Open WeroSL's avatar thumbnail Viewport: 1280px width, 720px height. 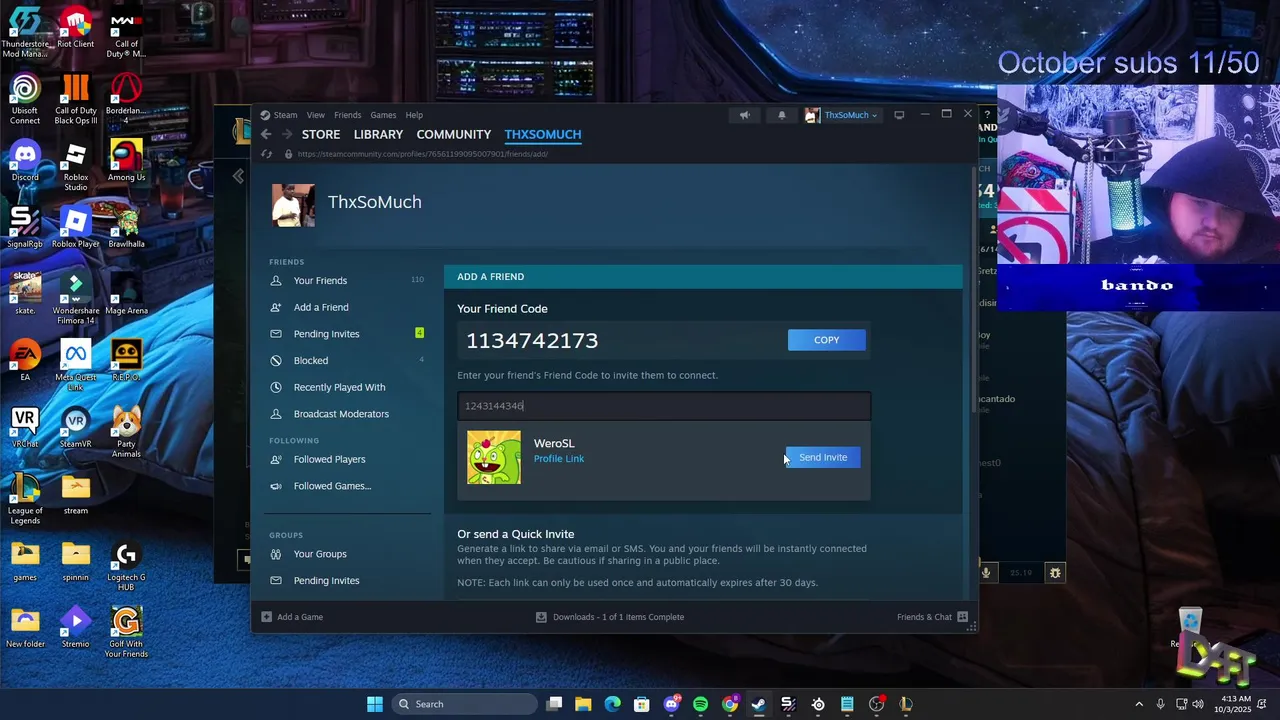click(494, 458)
